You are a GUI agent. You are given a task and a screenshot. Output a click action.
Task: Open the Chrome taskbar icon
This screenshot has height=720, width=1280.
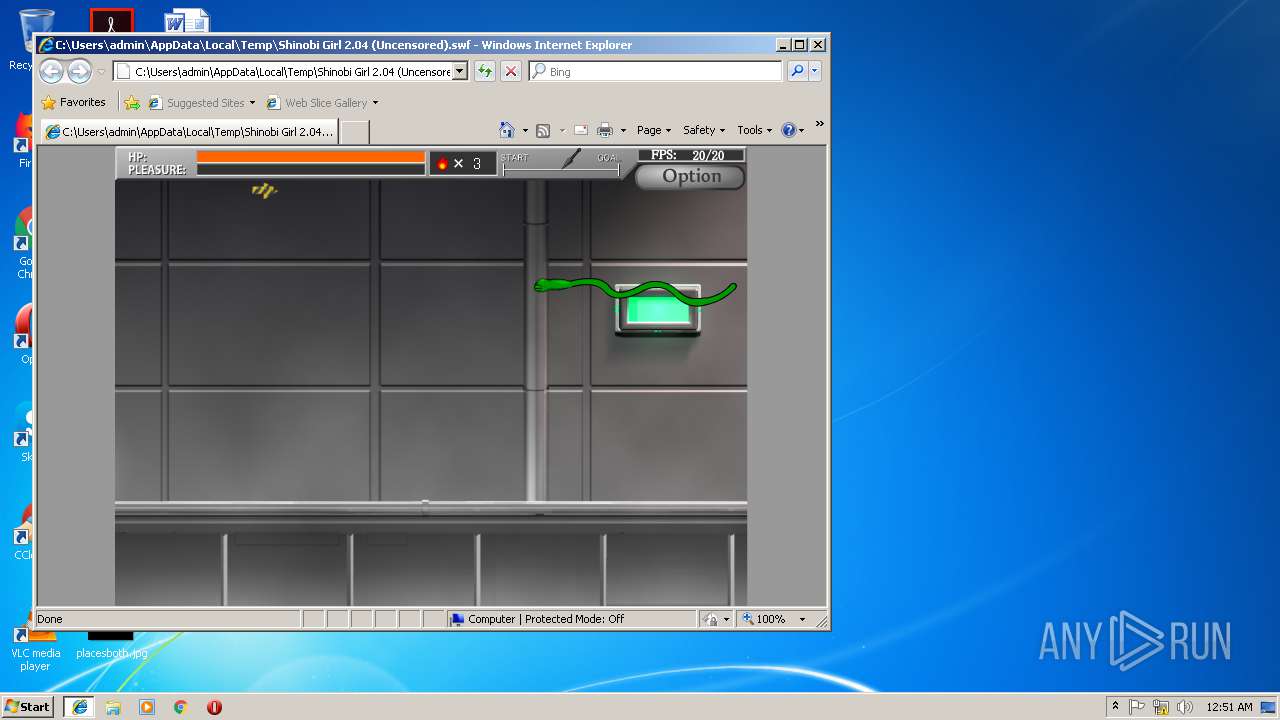(x=181, y=706)
